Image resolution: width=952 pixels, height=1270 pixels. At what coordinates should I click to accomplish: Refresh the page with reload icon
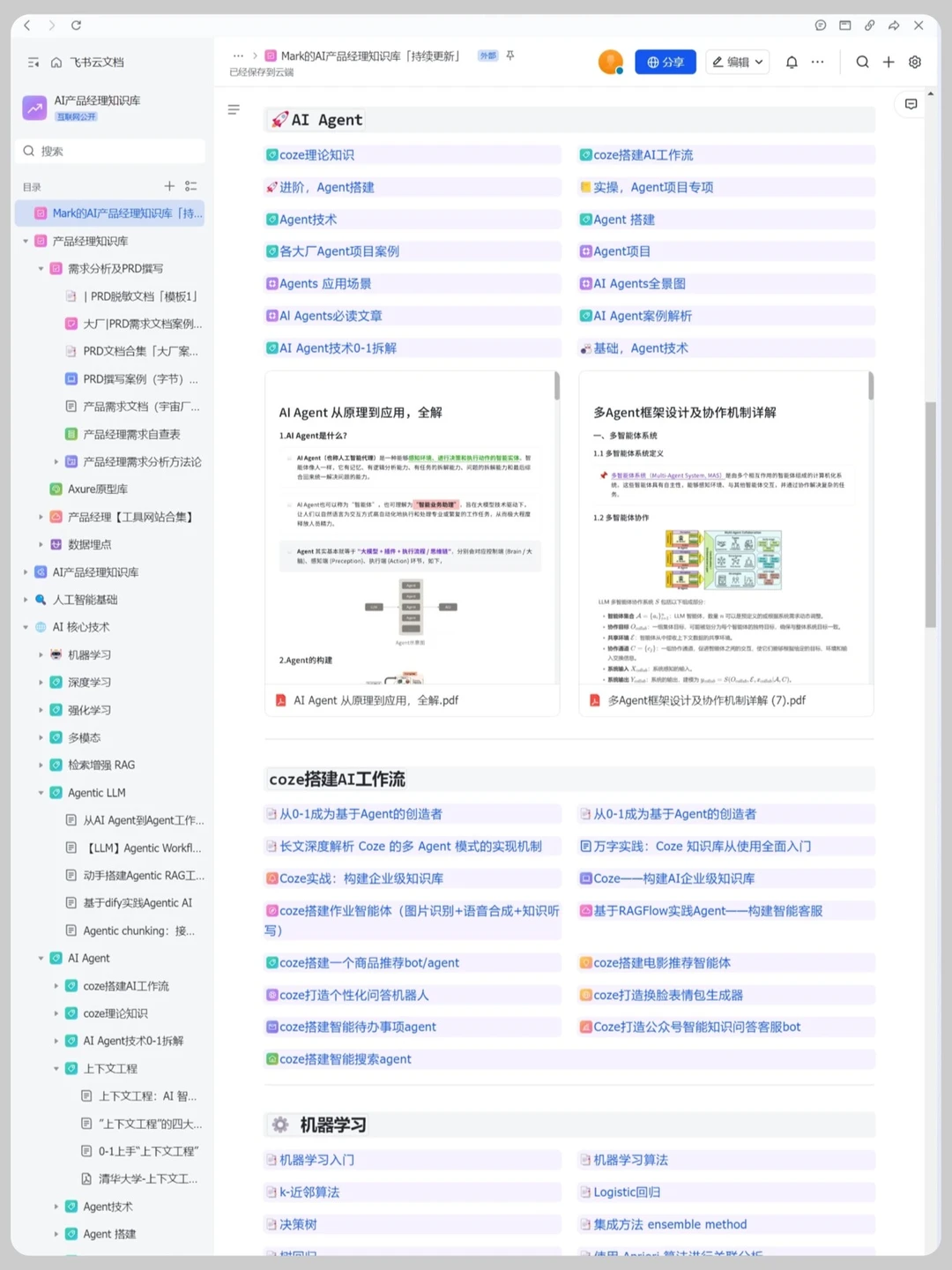point(76,26)
